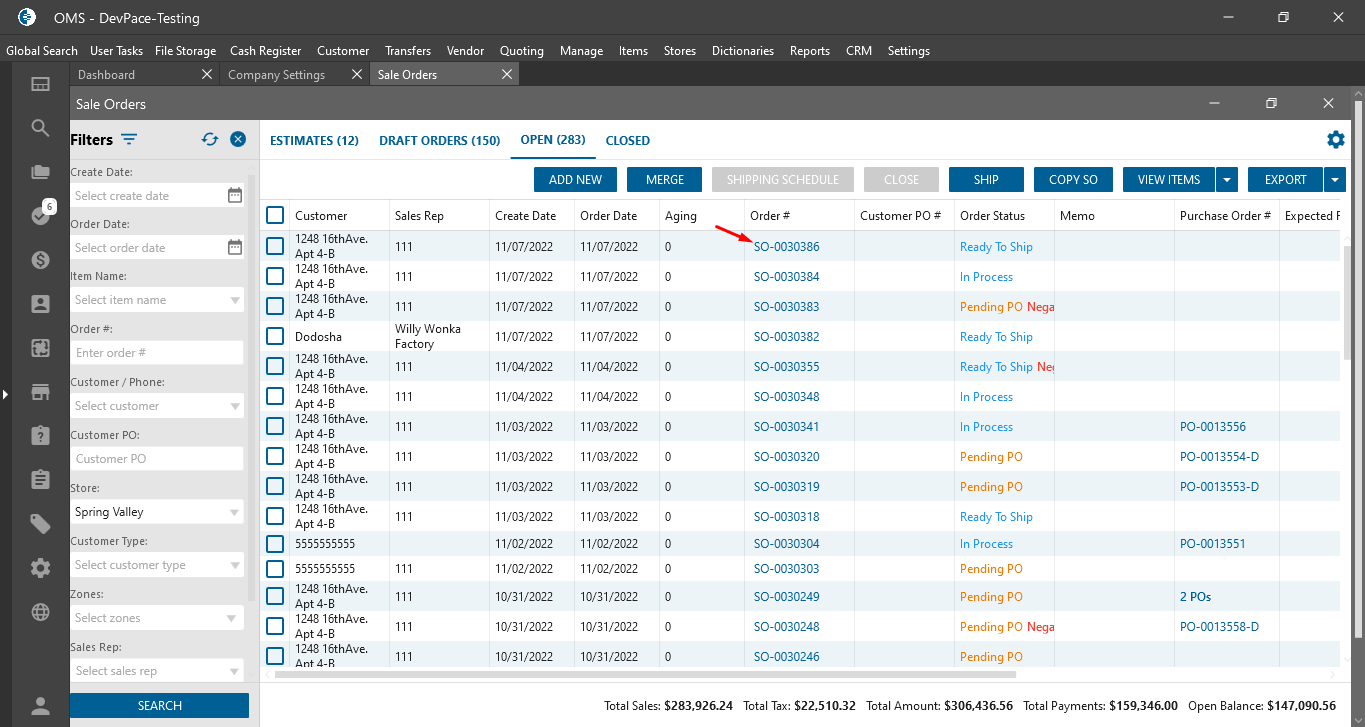Expand the Export dropdown arrow
This screenshot has width=1365, height=727.
coord(1335,180)
